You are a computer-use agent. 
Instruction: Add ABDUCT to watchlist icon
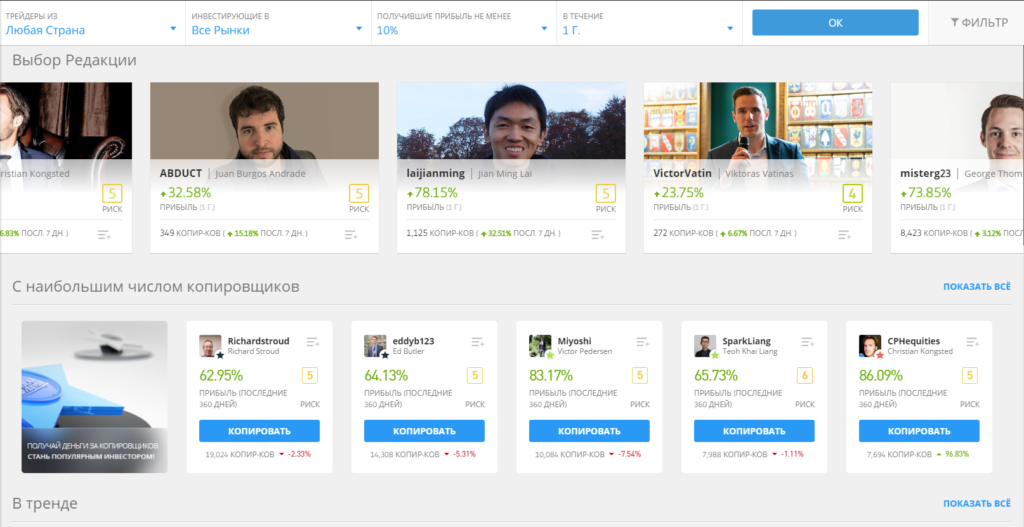click(x=351, y=234)
